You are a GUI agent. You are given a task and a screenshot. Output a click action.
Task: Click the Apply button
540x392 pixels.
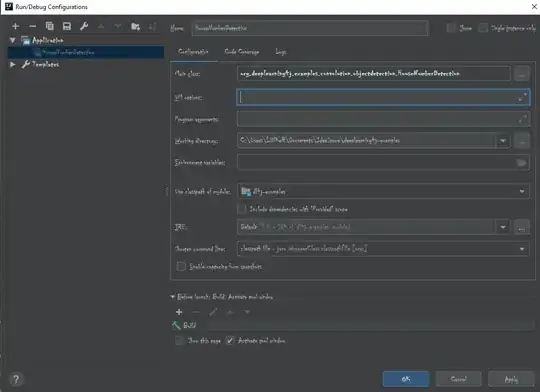(x=511, y=379)
